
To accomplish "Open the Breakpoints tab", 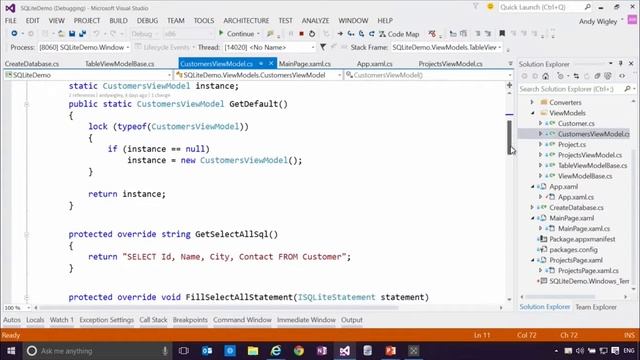I will [190, 320].
